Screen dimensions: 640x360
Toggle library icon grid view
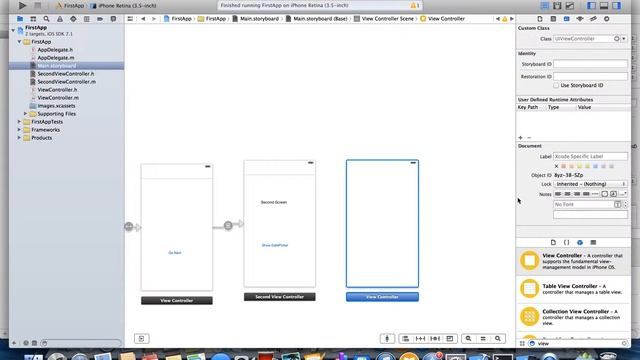(522, 344)
